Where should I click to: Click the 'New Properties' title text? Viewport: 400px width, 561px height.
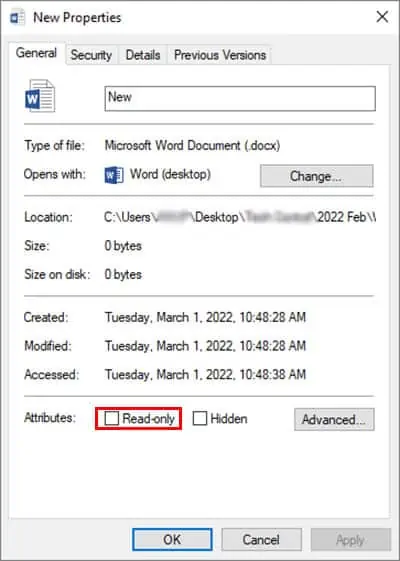coord(77,18)
